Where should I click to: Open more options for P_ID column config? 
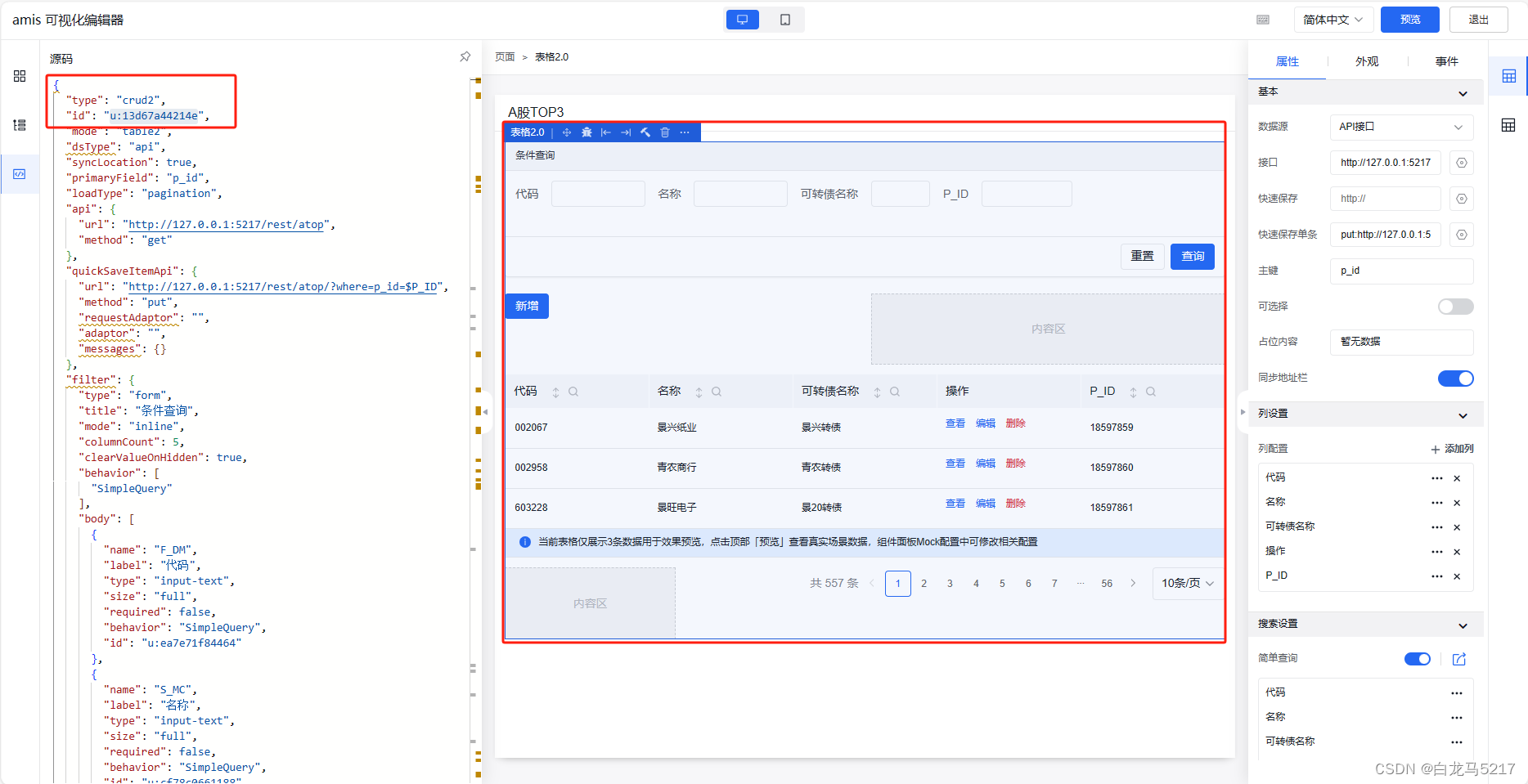pos(1437,576)
